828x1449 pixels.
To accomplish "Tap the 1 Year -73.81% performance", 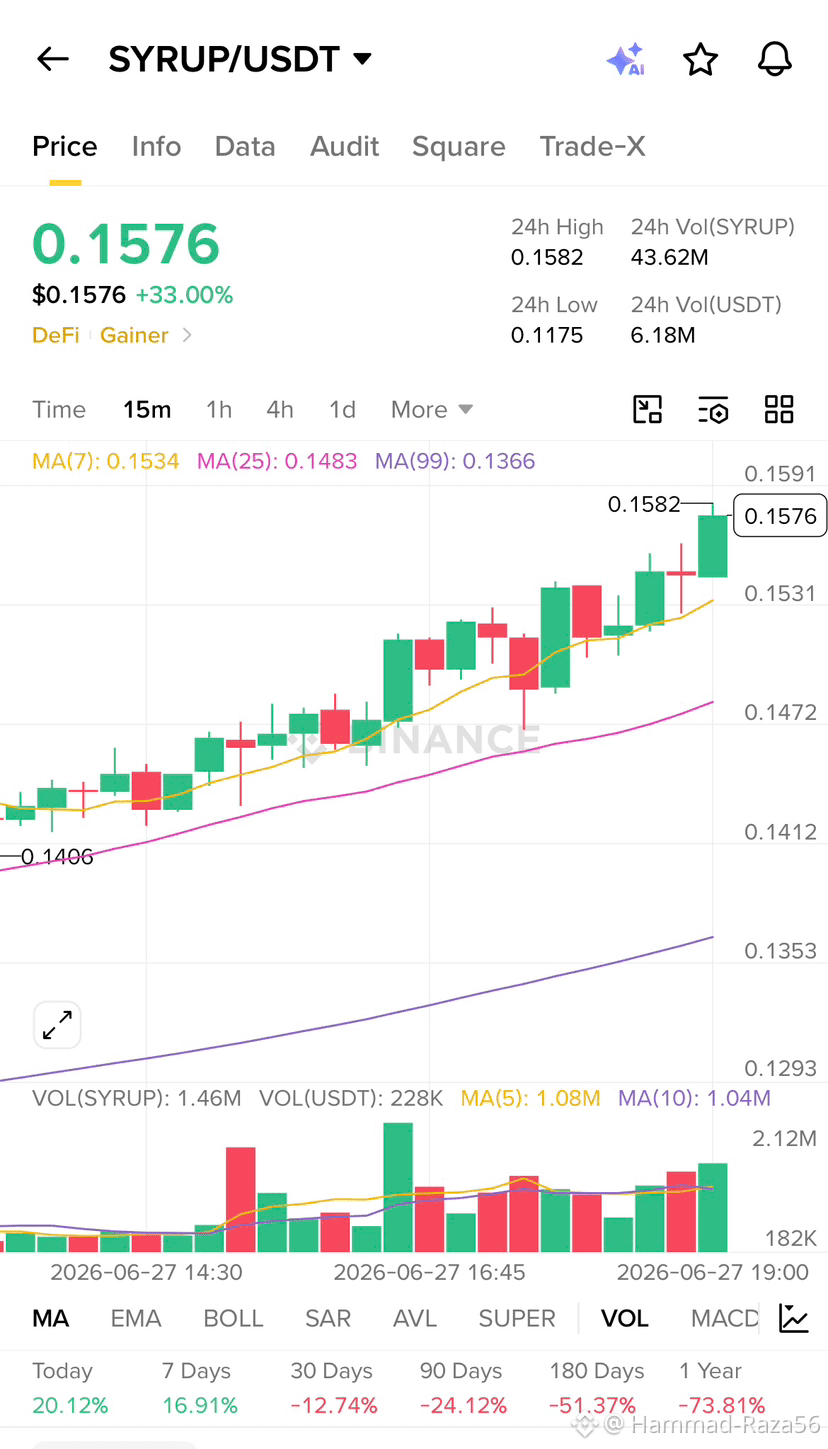I will tap(722, 1388).
